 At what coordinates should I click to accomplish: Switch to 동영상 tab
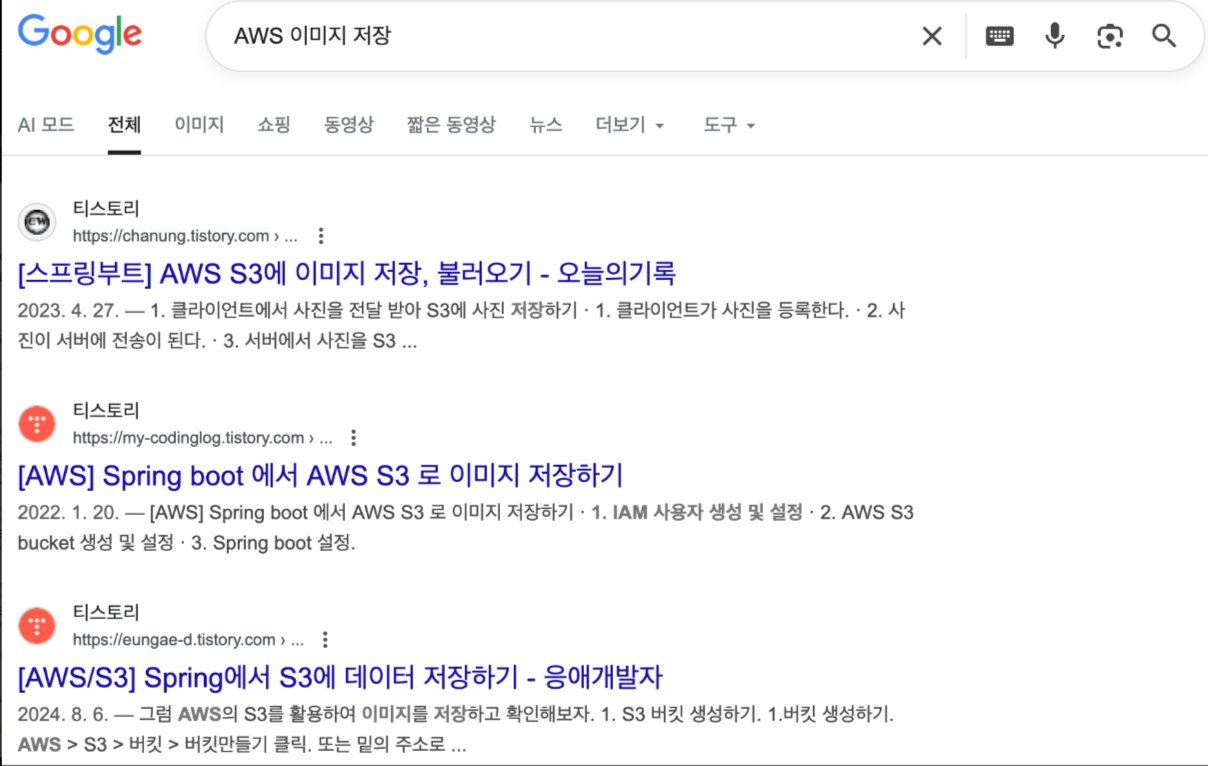[349, 125]
